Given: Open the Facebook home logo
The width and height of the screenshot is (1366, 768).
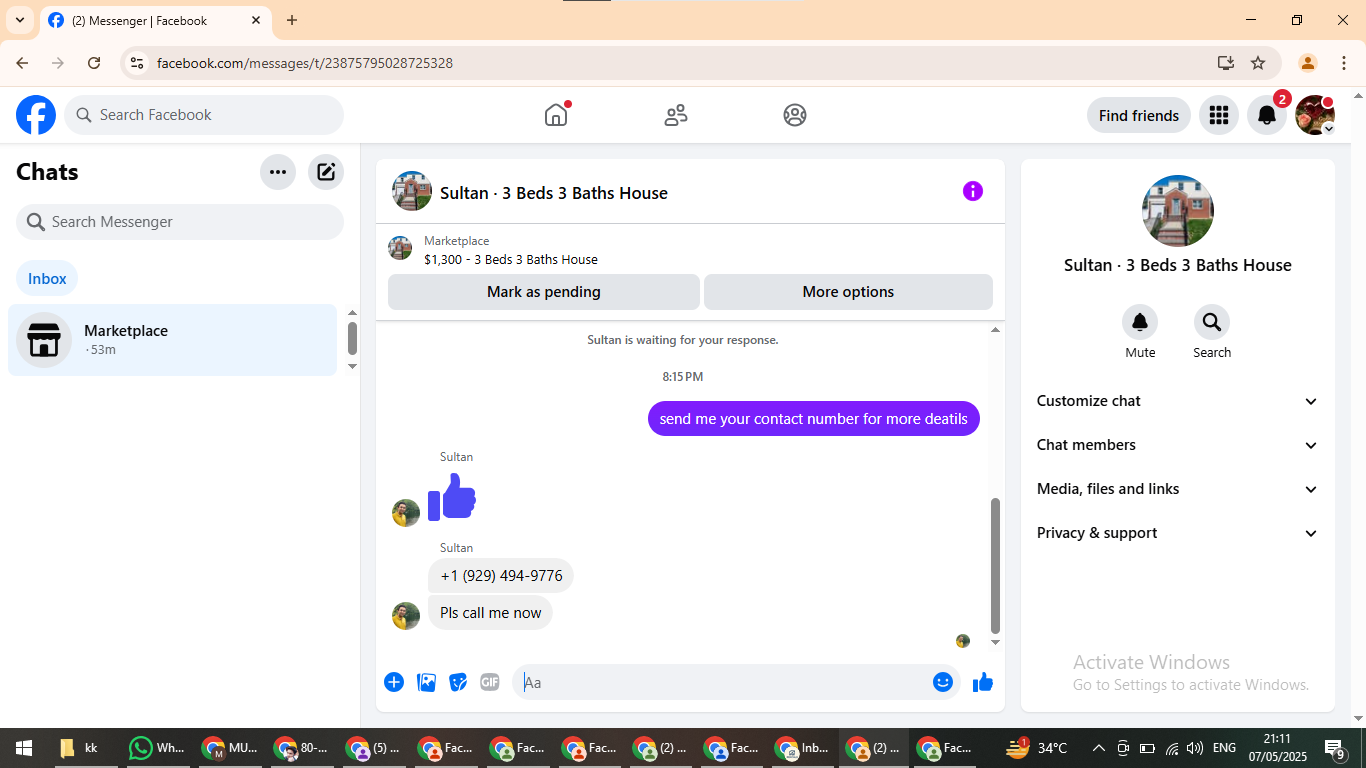Looking at the screenshot, I should (36, 115).
